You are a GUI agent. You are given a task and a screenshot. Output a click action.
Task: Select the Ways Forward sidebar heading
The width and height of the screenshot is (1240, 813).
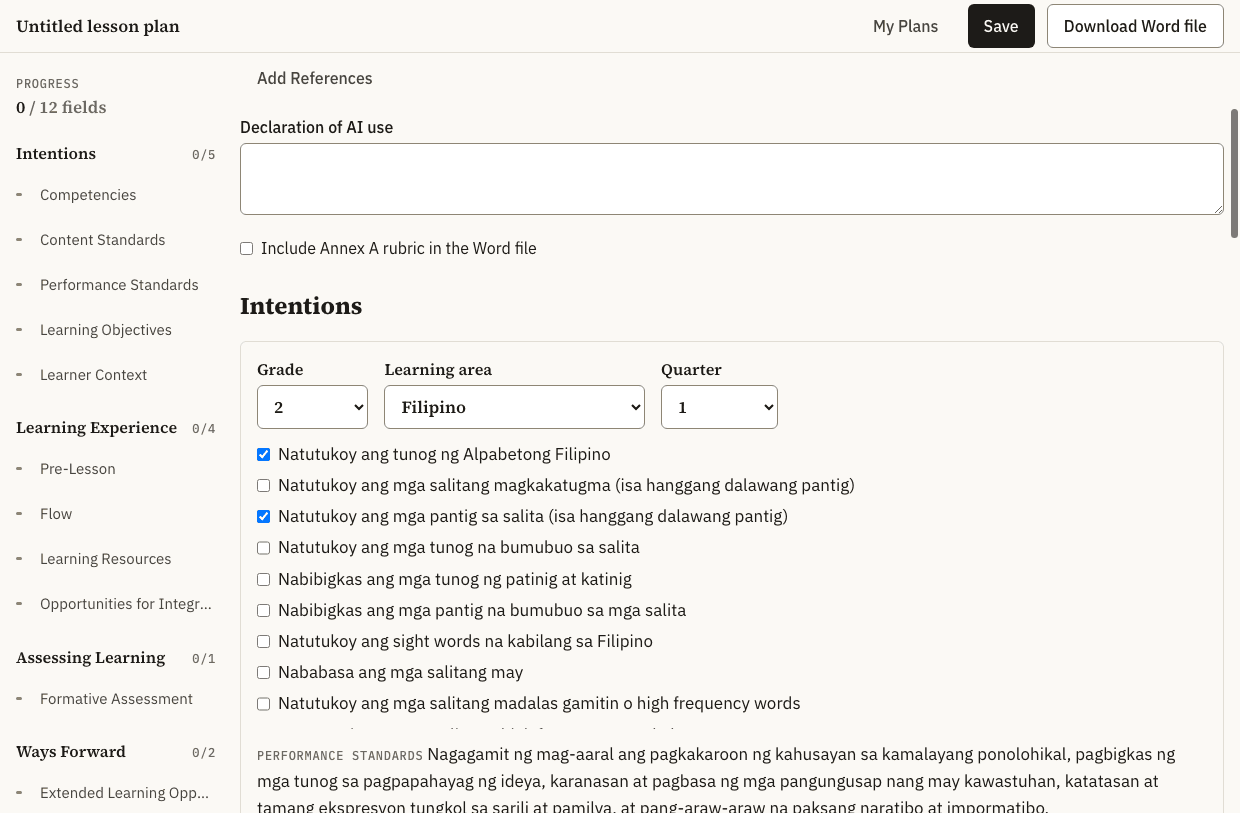[71, 751]
